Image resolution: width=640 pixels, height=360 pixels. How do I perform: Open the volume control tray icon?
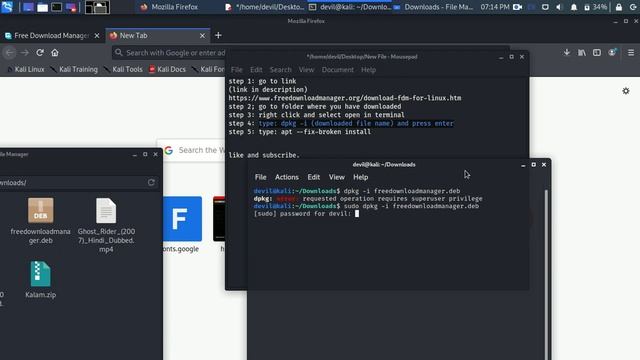(x=559, y=7)
